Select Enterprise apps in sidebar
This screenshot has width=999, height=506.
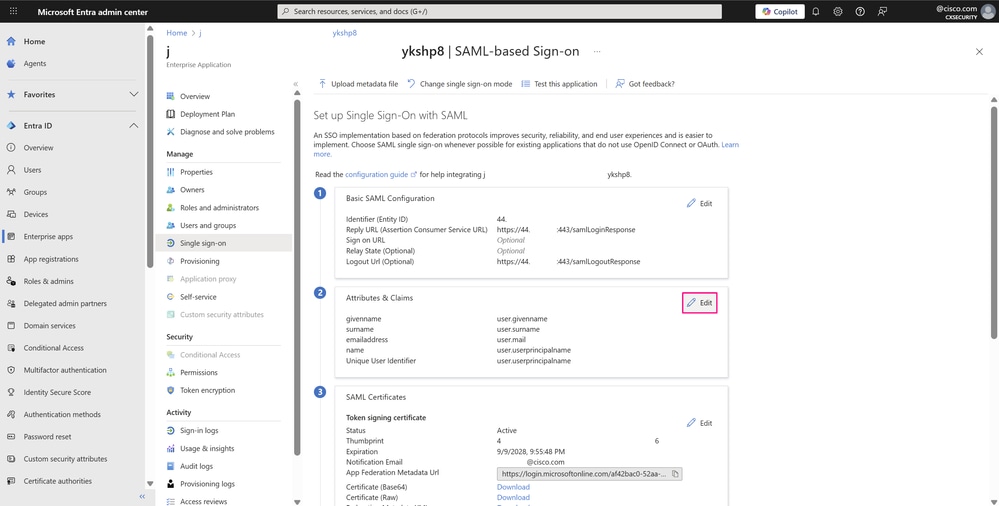pos(48,236)
